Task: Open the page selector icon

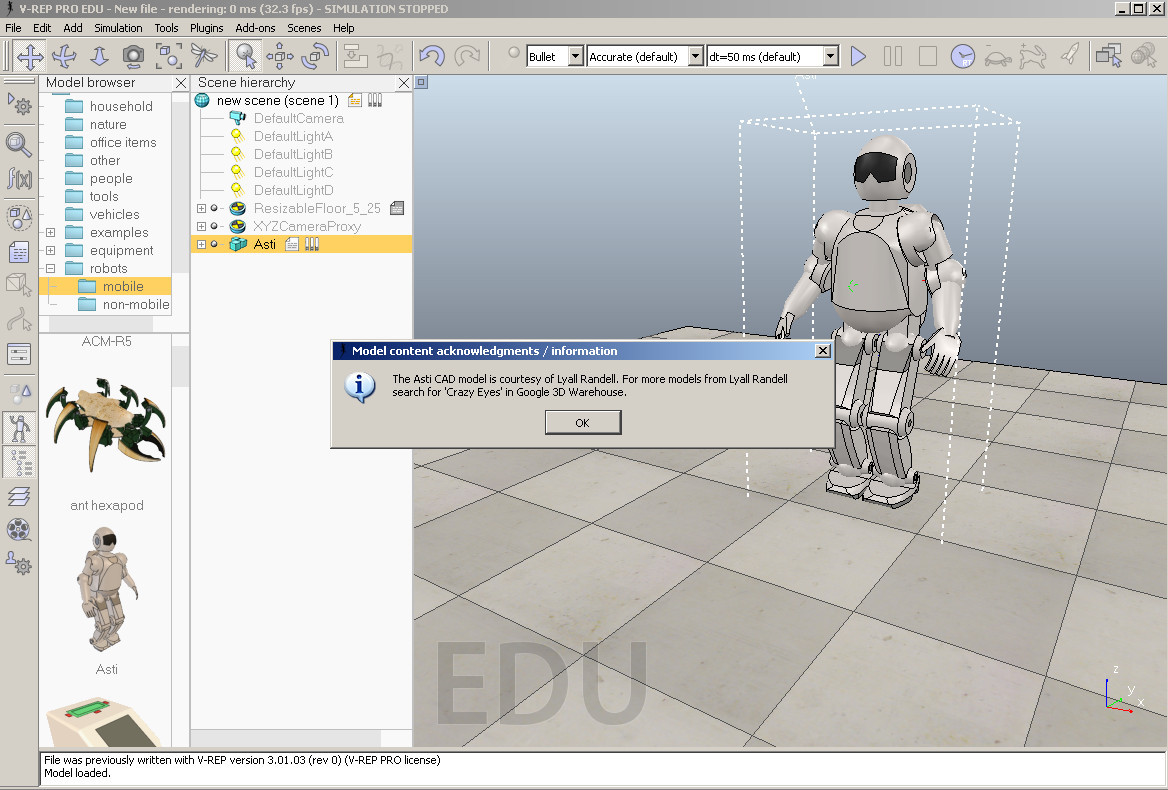Action: pyautogui.click(x=1108, y=57)
